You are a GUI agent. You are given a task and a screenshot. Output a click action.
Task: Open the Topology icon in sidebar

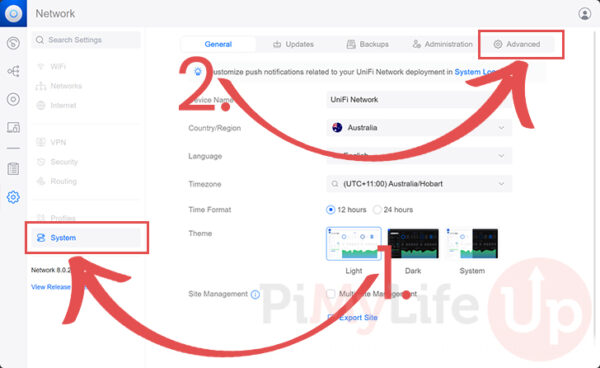click(13, 71)
